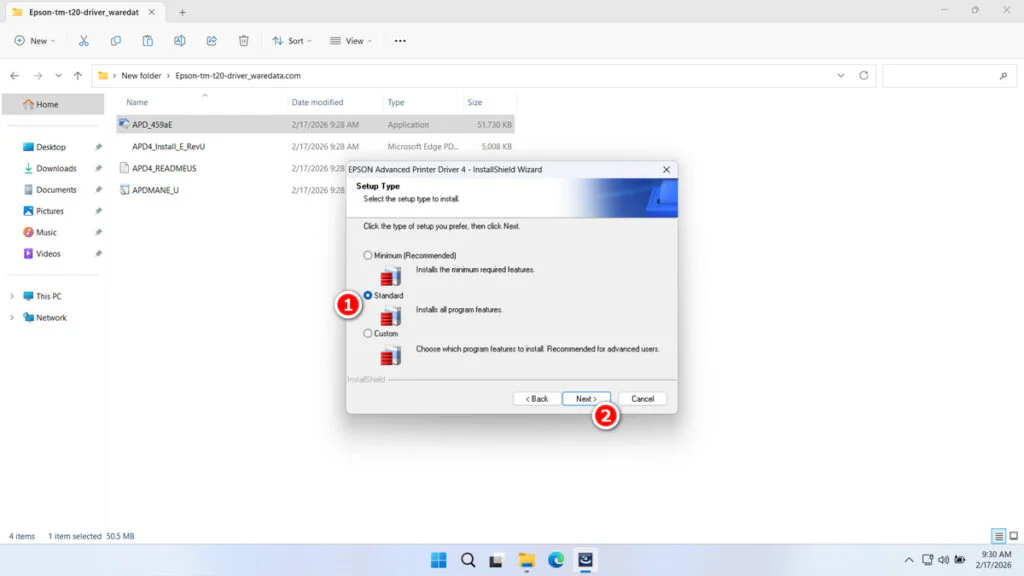Open Microsoft Edge from the taskbar
The image size is (1024, 576).
pyautogui.click(x=556, y=560)
